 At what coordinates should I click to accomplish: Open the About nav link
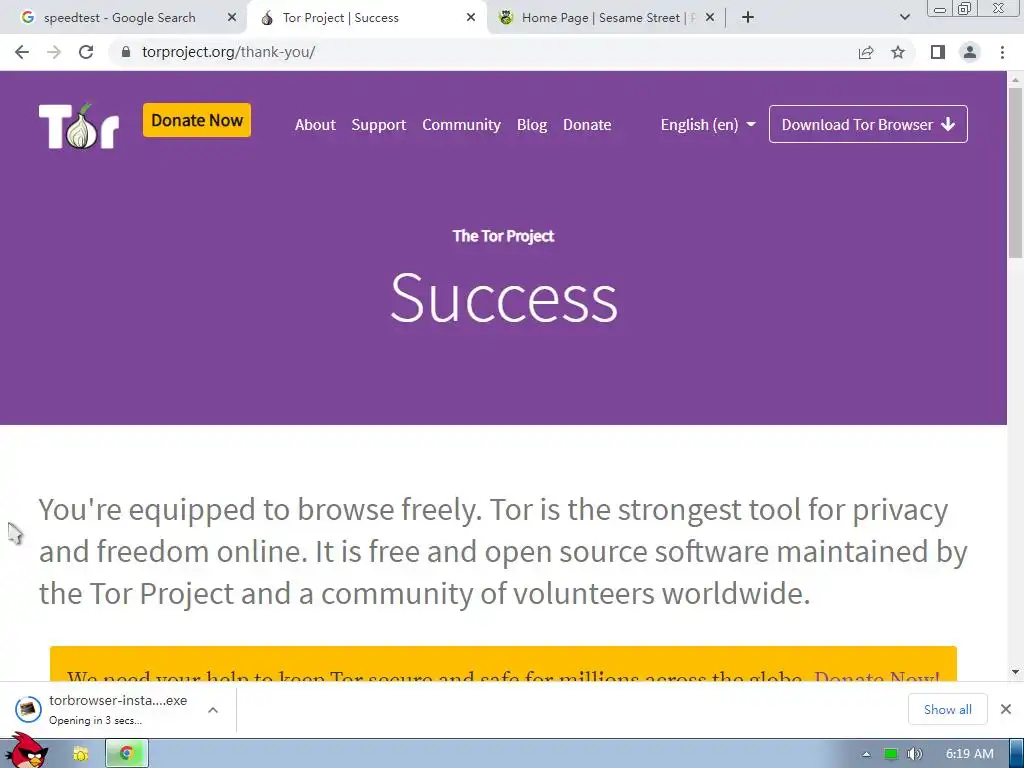315,125
